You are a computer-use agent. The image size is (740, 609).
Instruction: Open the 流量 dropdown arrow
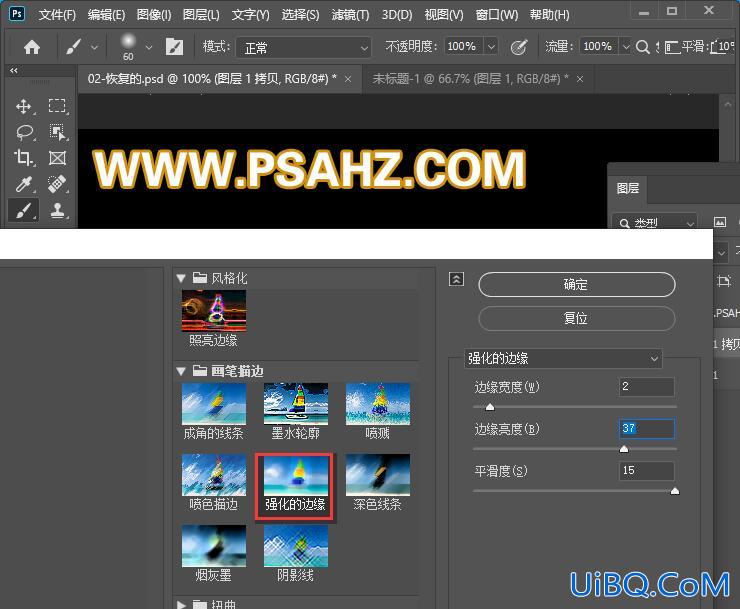pyautogui.click(x=626, y=47)
